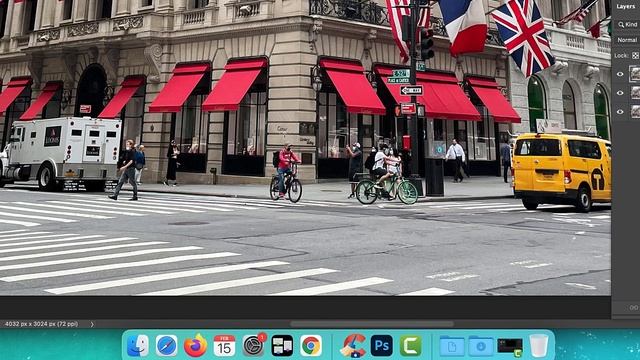Open the Trash in the Dock
This screenshot has width=640, height=360.
pos(539,345)
